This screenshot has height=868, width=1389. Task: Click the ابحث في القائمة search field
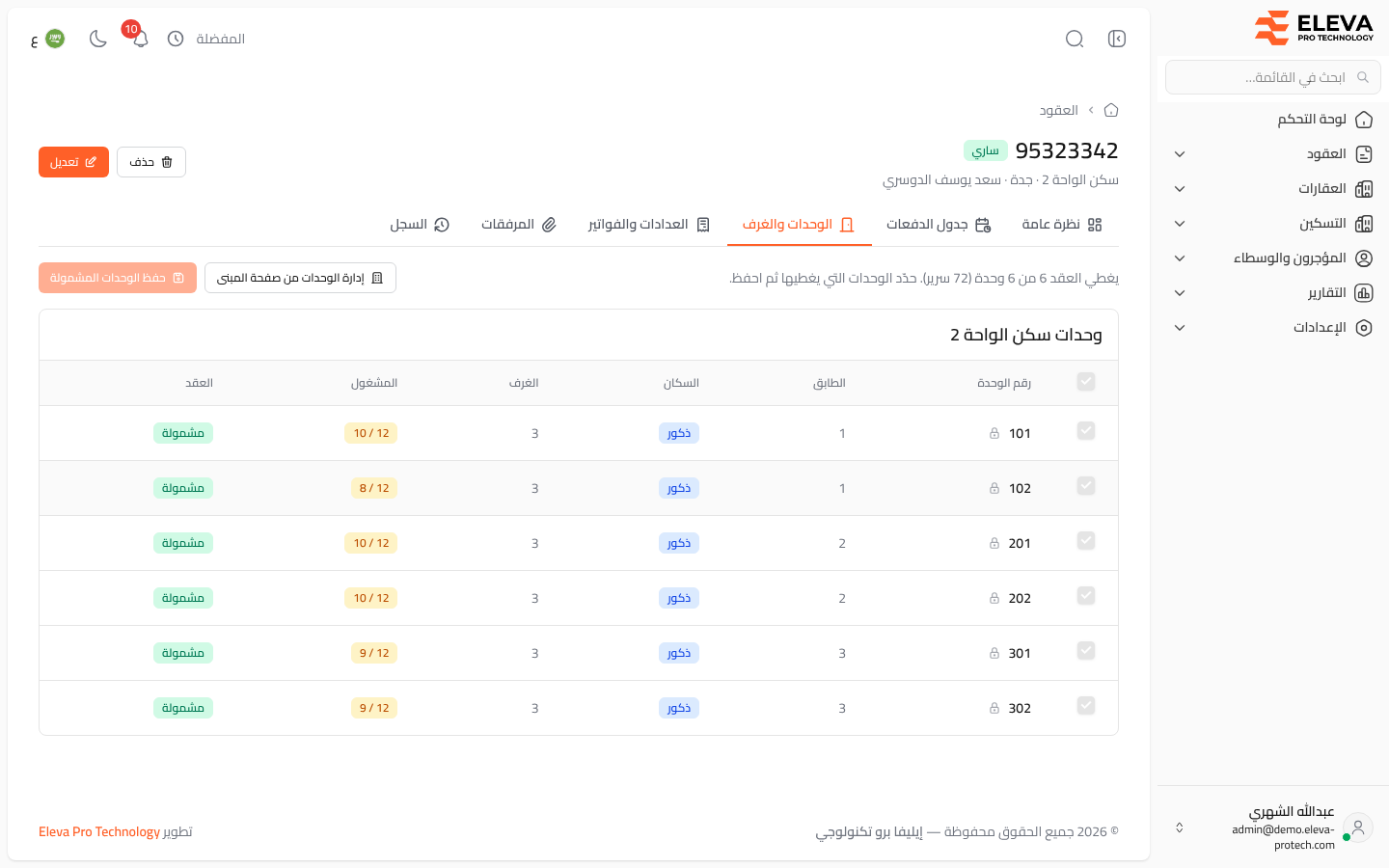point(1272,77)
